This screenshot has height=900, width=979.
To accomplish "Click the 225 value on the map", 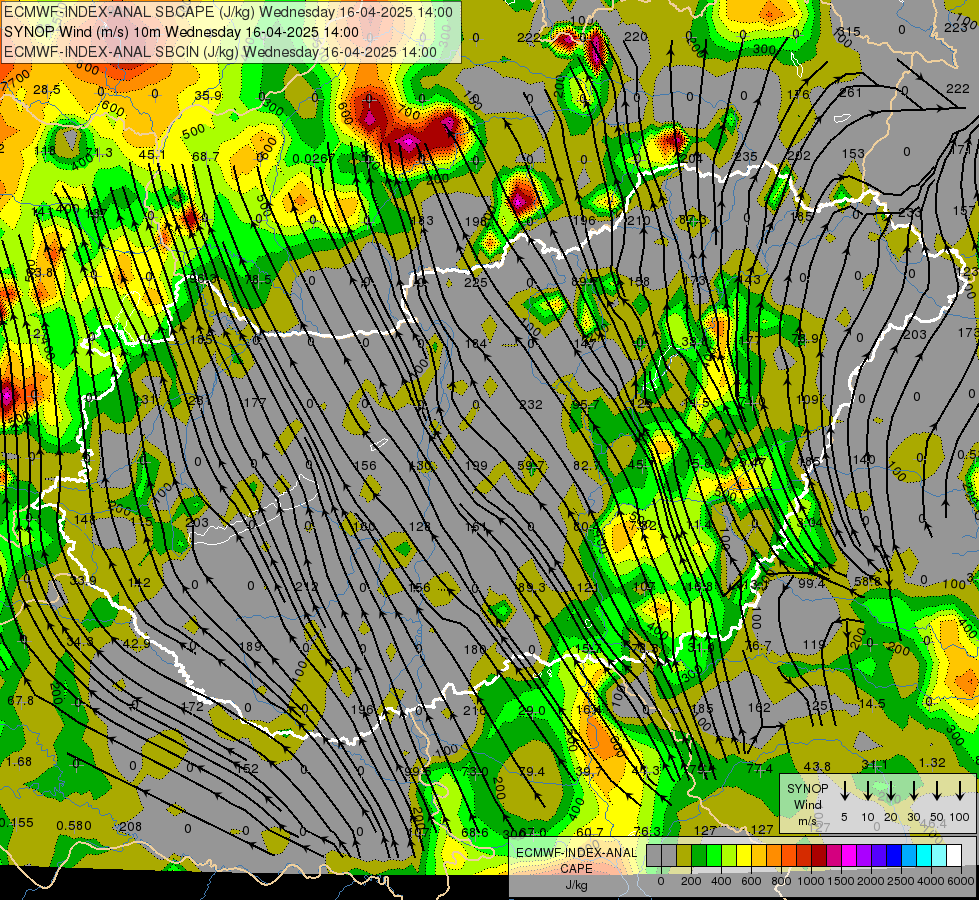I will [476, 282].
